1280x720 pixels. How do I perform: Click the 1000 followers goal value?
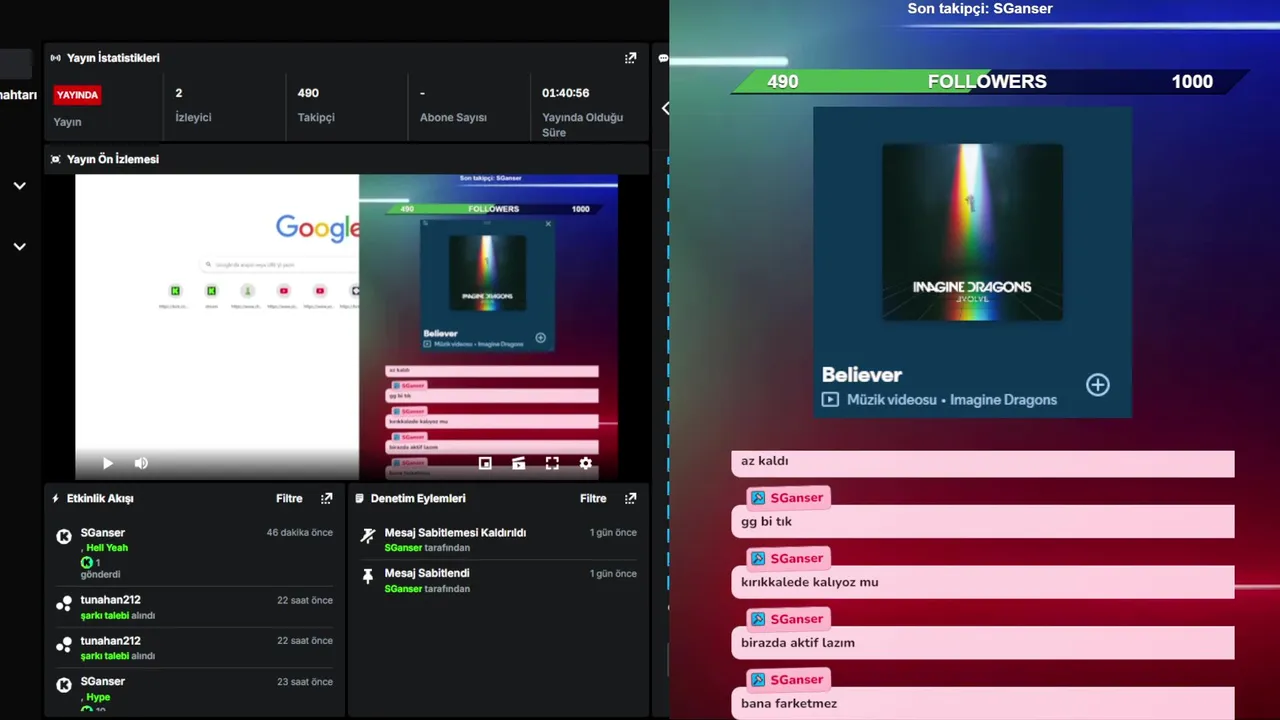tap(1192, 82)
